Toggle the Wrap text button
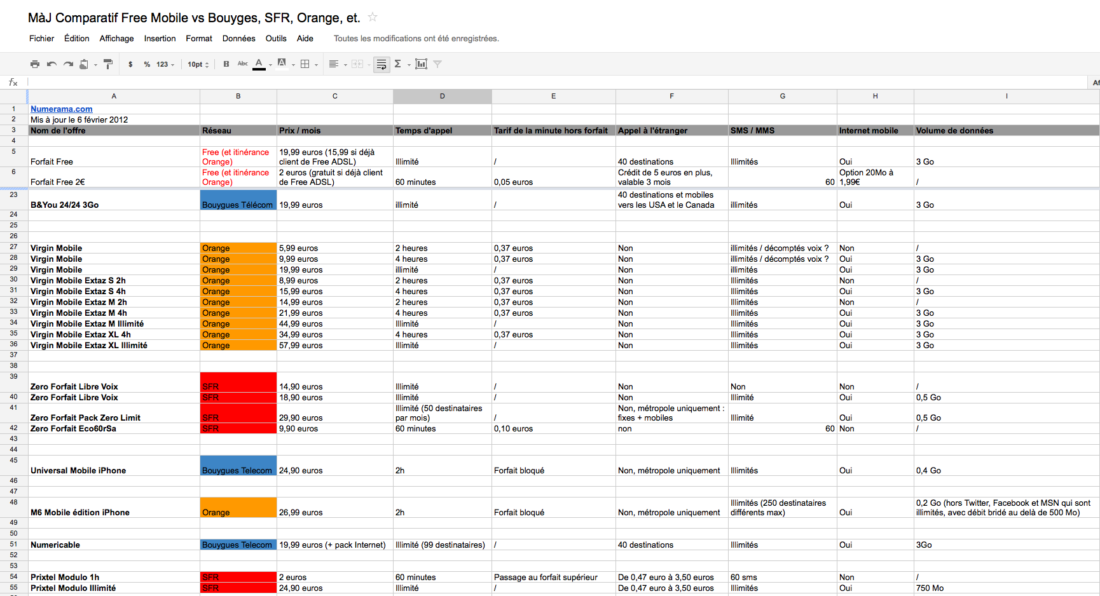 tap(381, 64)
